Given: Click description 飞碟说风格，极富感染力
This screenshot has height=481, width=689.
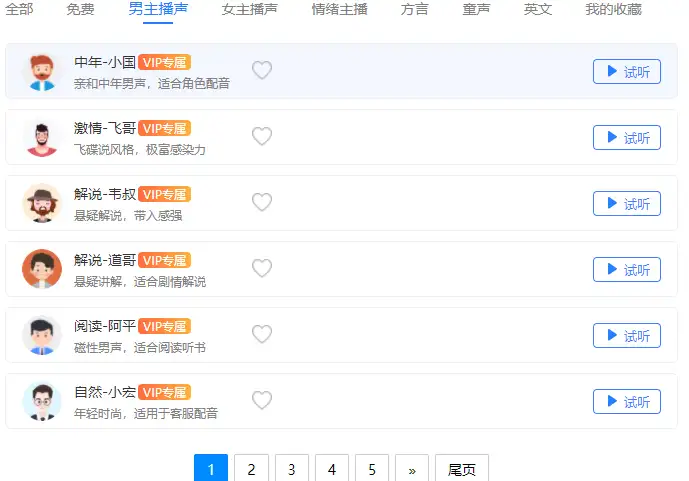Looking at the screenshot, I should click(140, 149).
